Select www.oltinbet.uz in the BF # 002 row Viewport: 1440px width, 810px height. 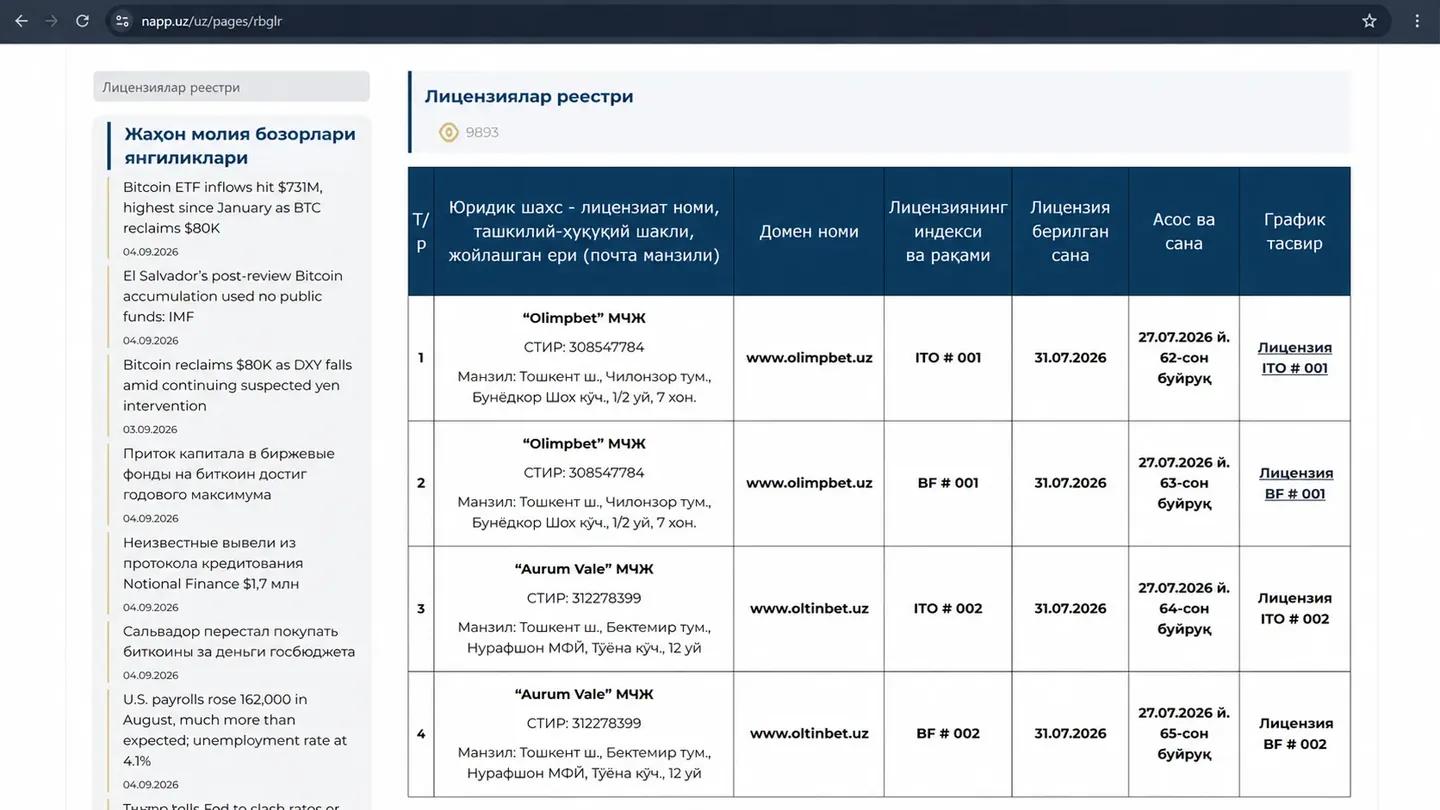pos(809,733)
